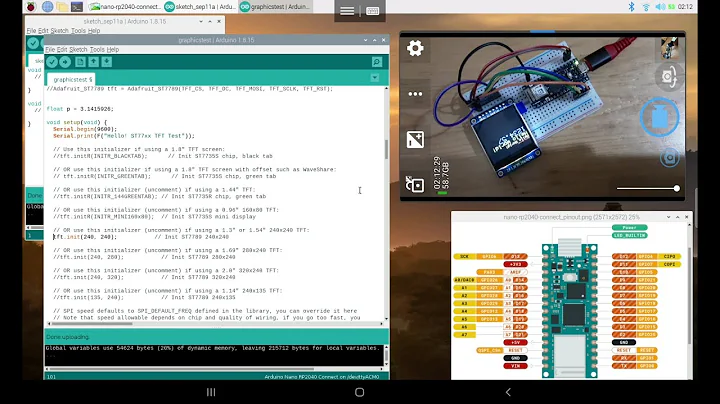Open the Raspberry Pi main menu
Screen dimensions: 720x404
[31, 6]
